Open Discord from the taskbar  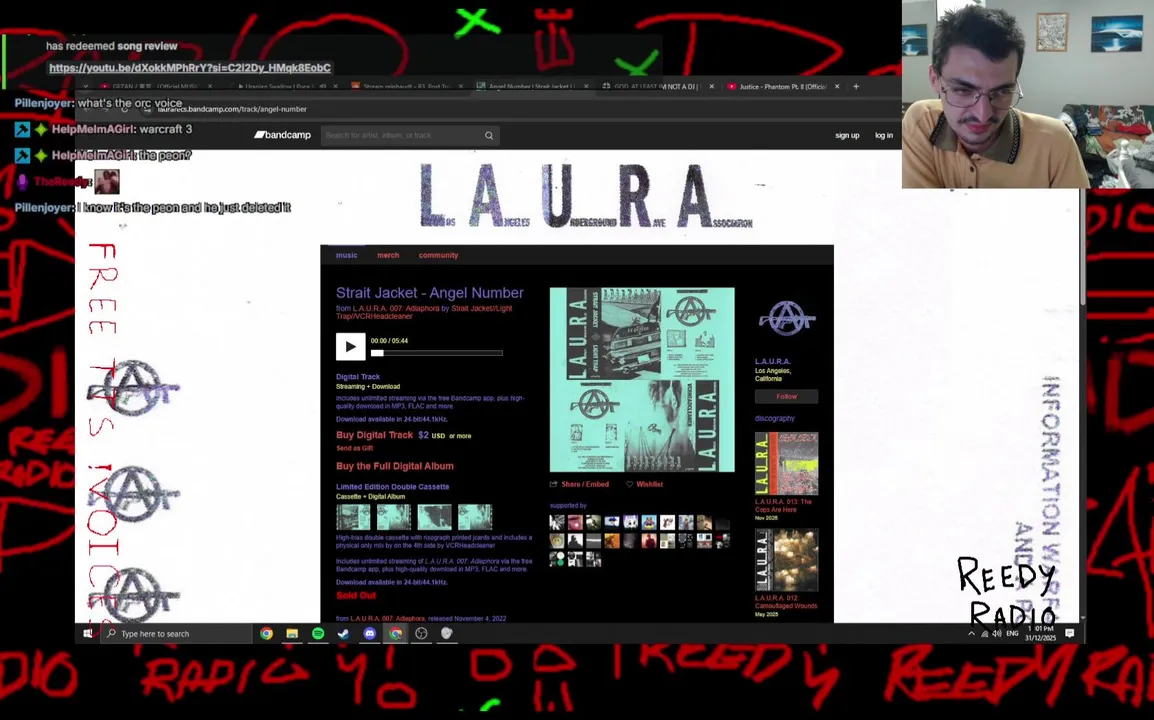coord(369,634)
